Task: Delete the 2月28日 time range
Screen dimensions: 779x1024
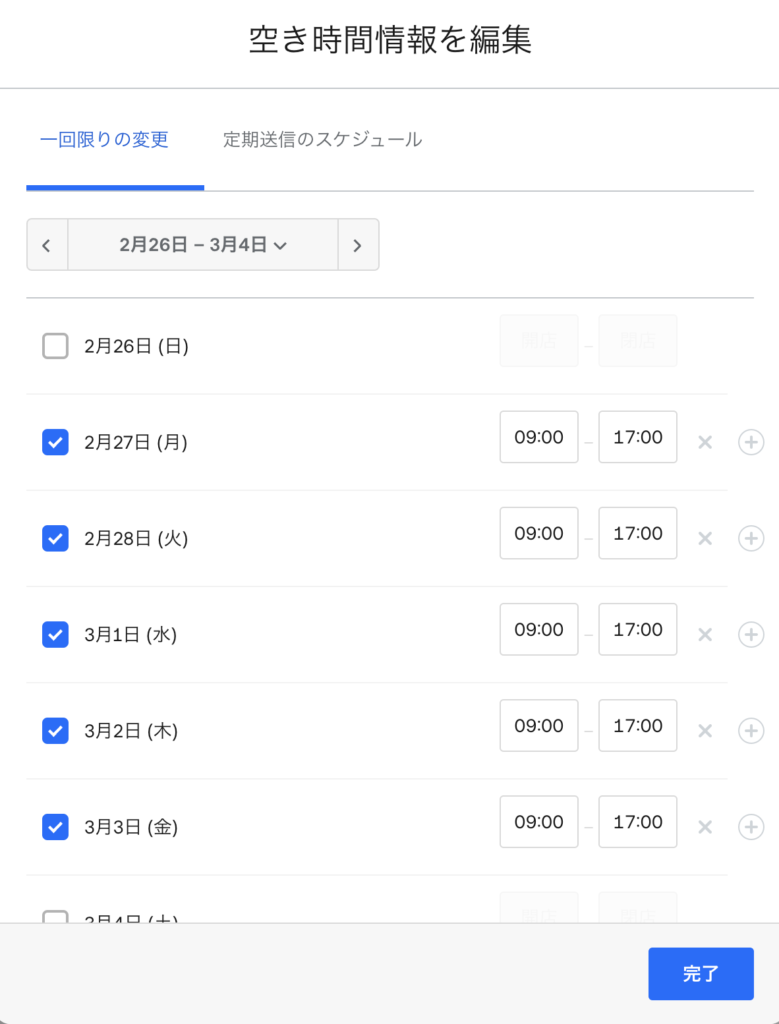Action: click(705, 538)
